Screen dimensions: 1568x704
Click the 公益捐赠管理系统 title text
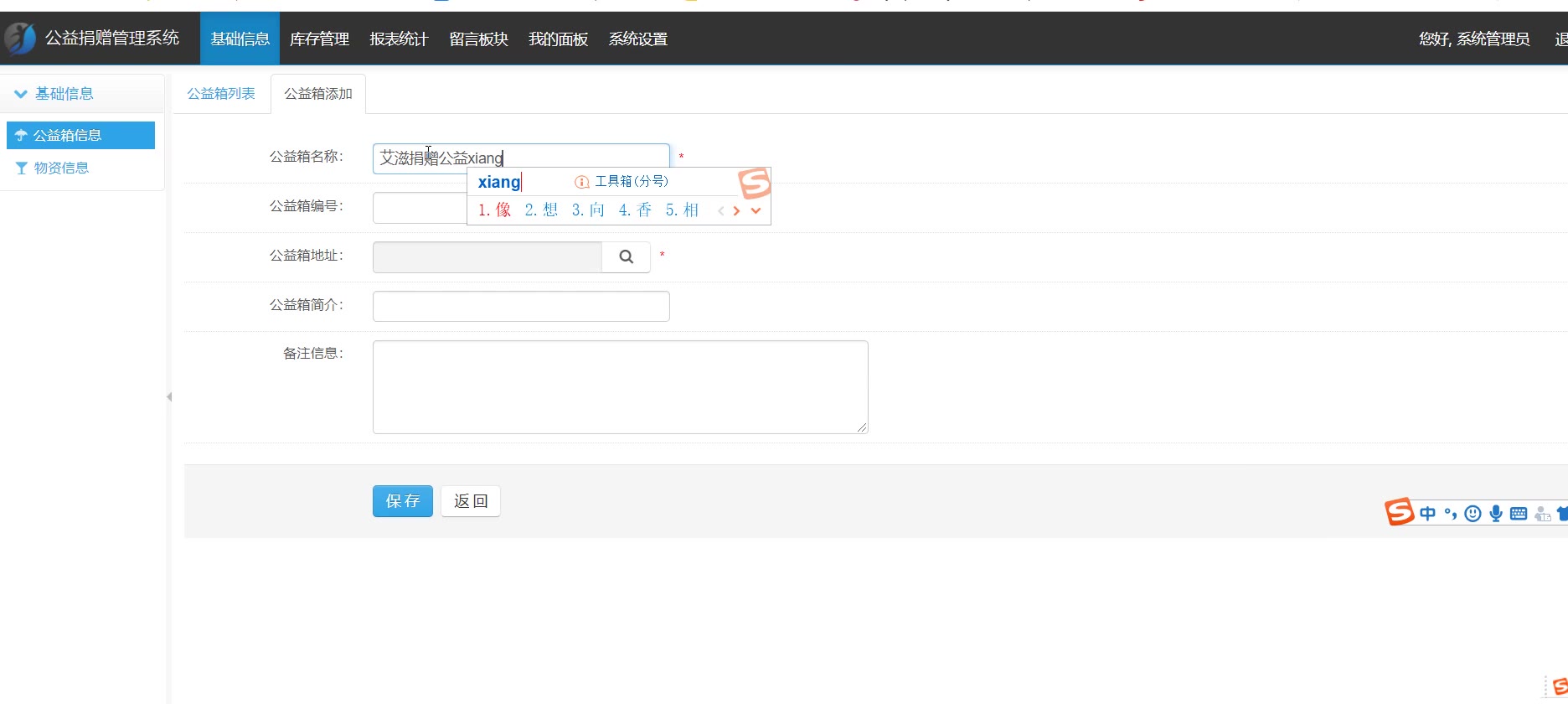112,38
